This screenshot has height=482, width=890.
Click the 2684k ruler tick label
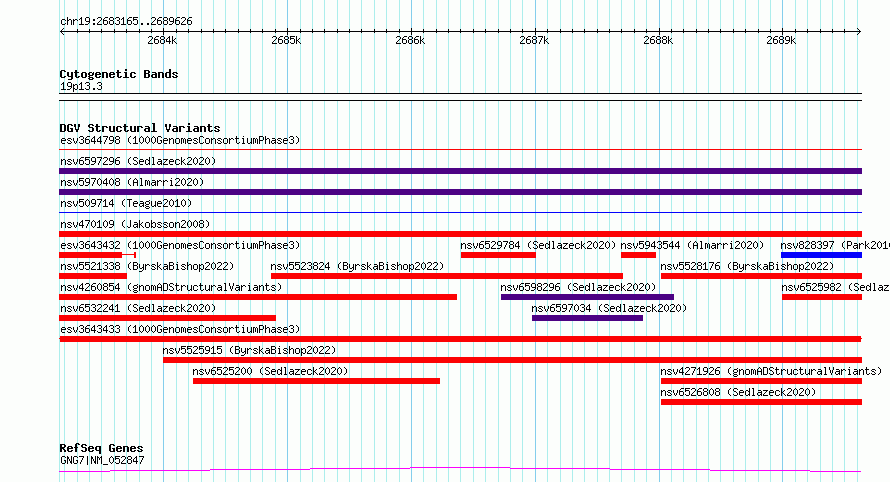click(162, 40)
